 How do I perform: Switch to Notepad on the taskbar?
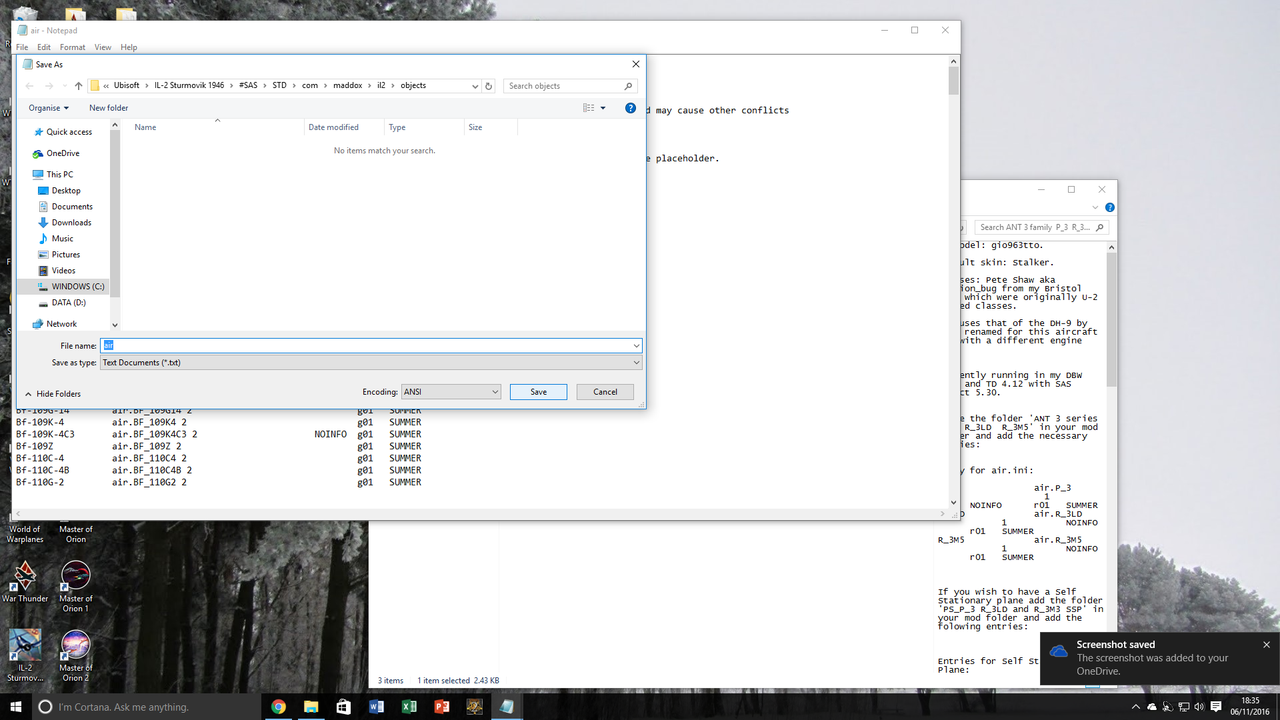pyautogui.click(x=507, y=707)
